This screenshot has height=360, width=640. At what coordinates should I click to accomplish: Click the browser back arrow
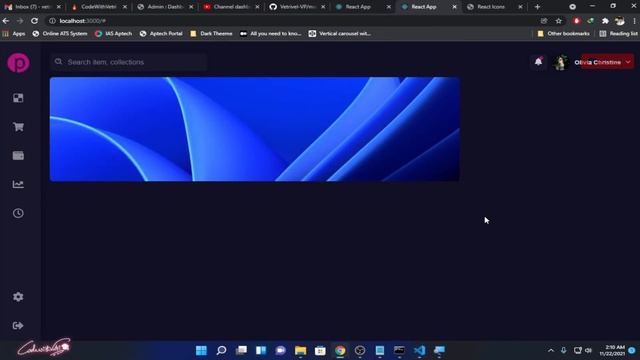pyautogui.click(x=6, y=21)
